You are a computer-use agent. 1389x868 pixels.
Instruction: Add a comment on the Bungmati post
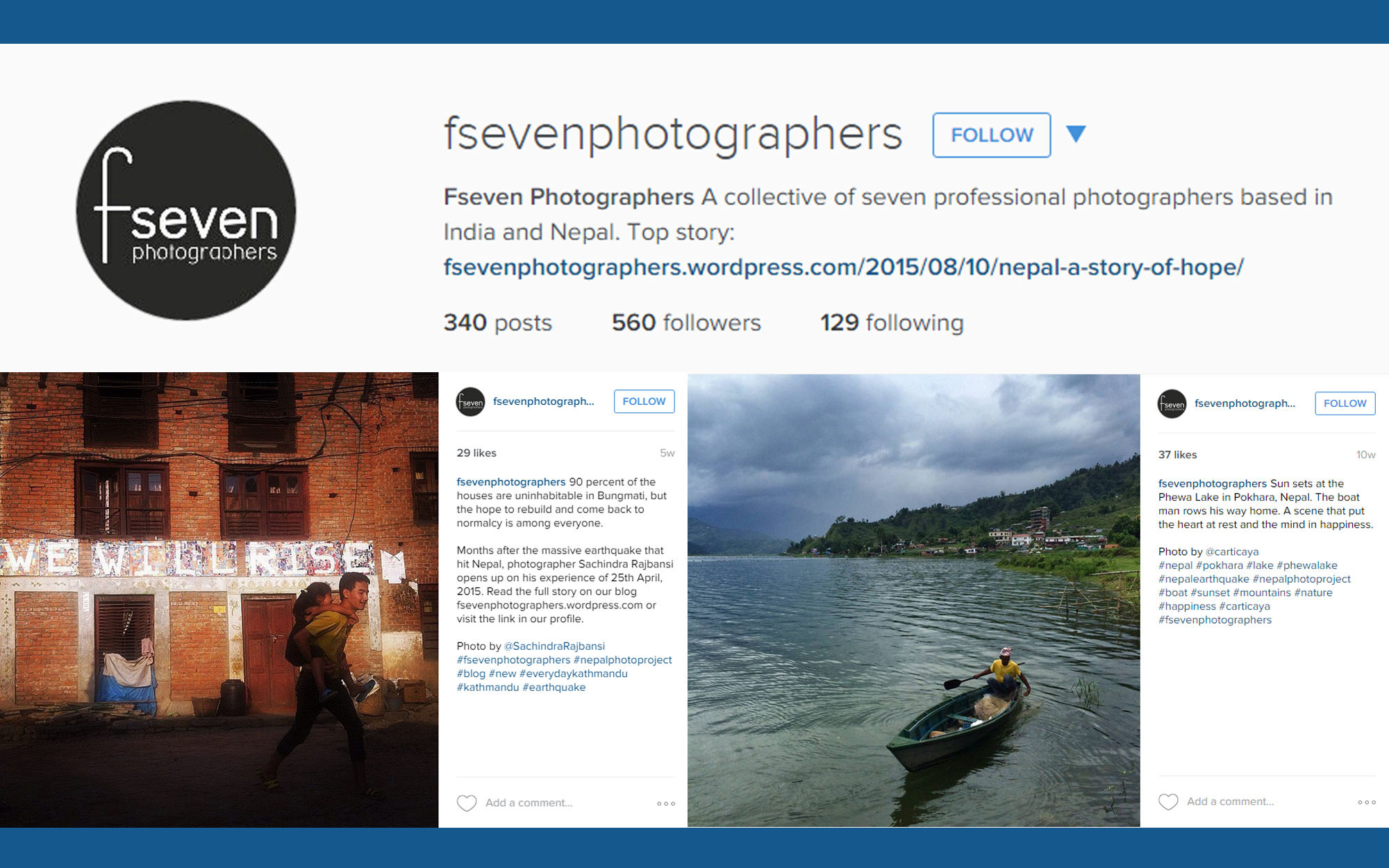529,803
